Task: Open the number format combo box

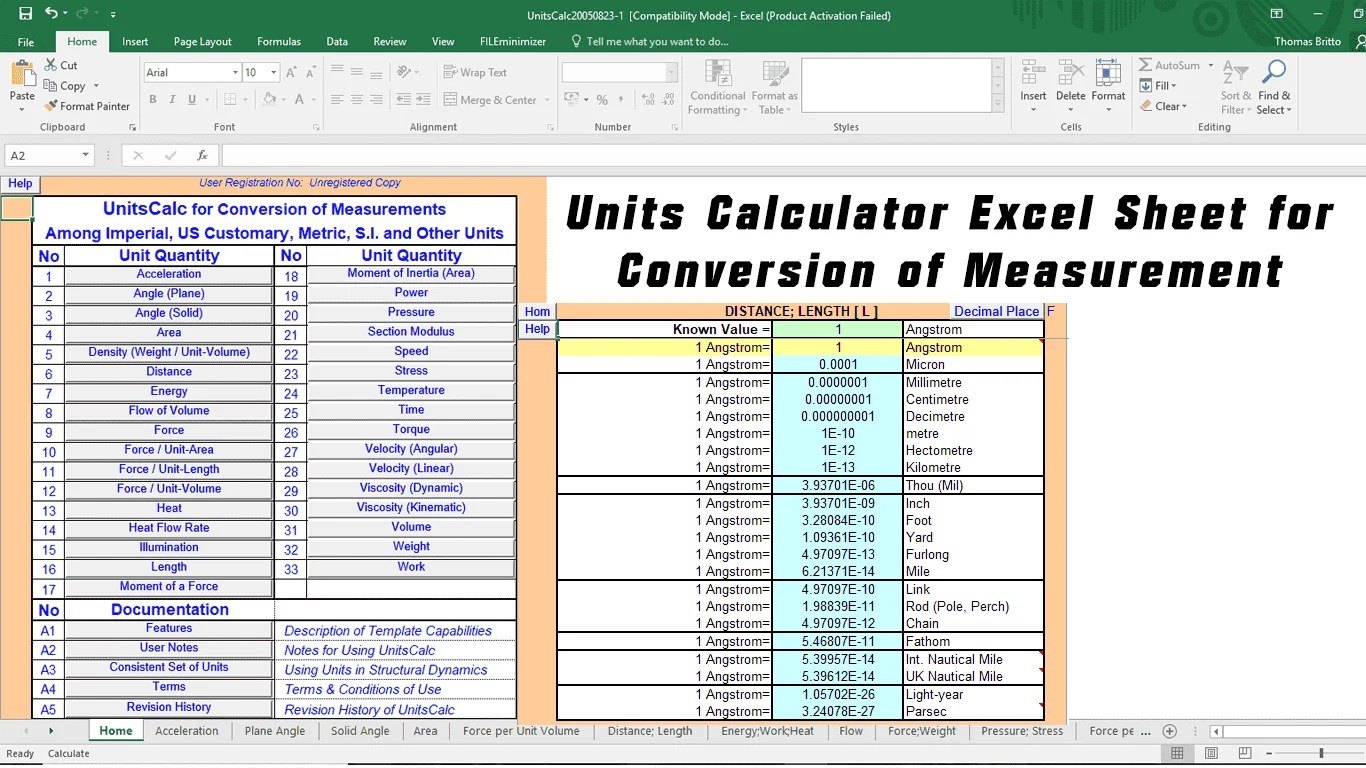Action: click(620, 72)
